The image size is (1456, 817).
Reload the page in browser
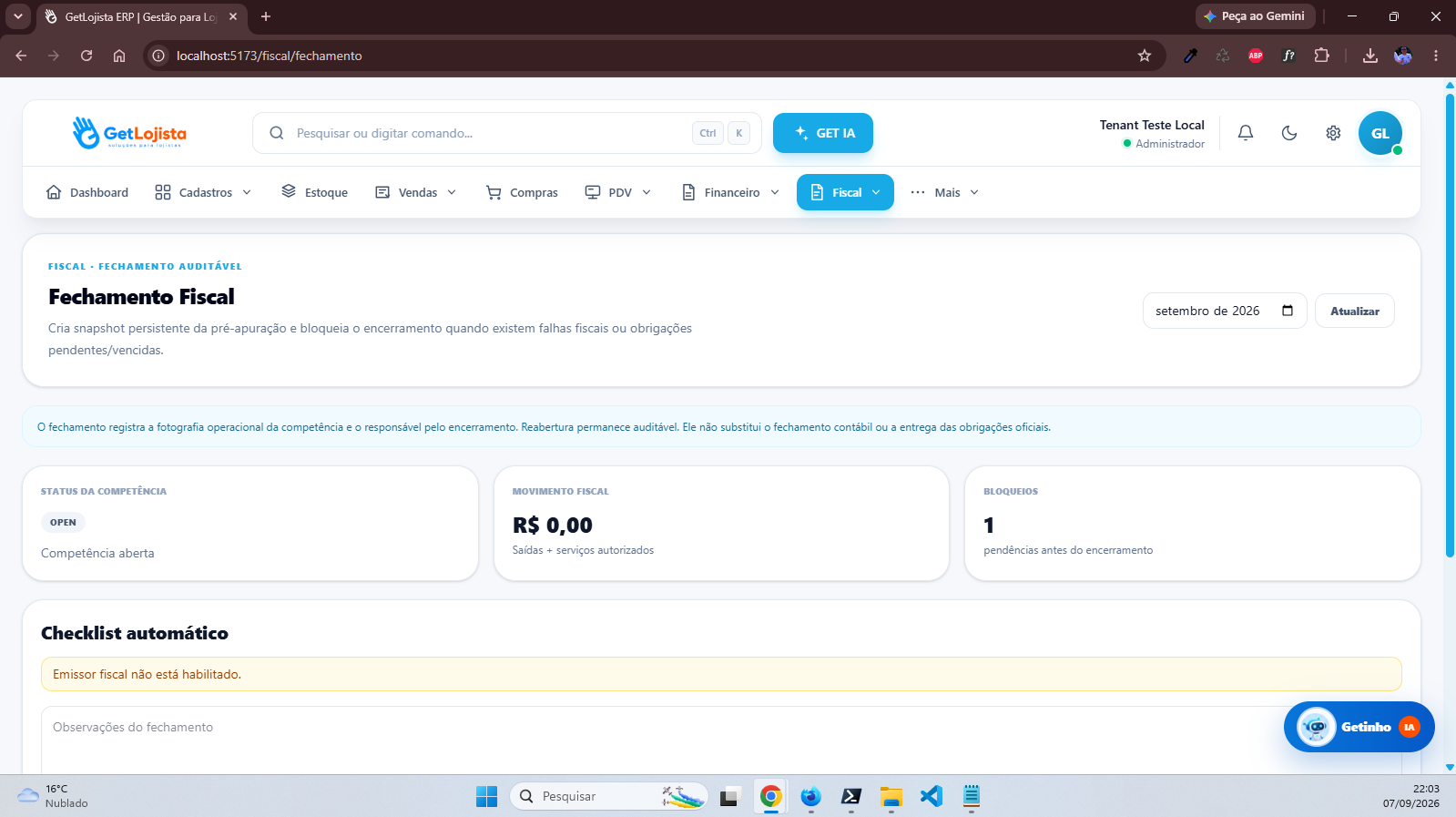click(87, 56)
